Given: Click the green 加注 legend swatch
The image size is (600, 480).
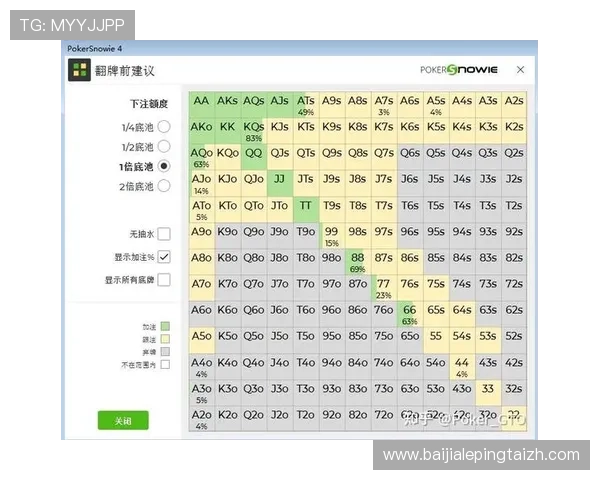Looking at the screenshot, I should pos(165,327).
